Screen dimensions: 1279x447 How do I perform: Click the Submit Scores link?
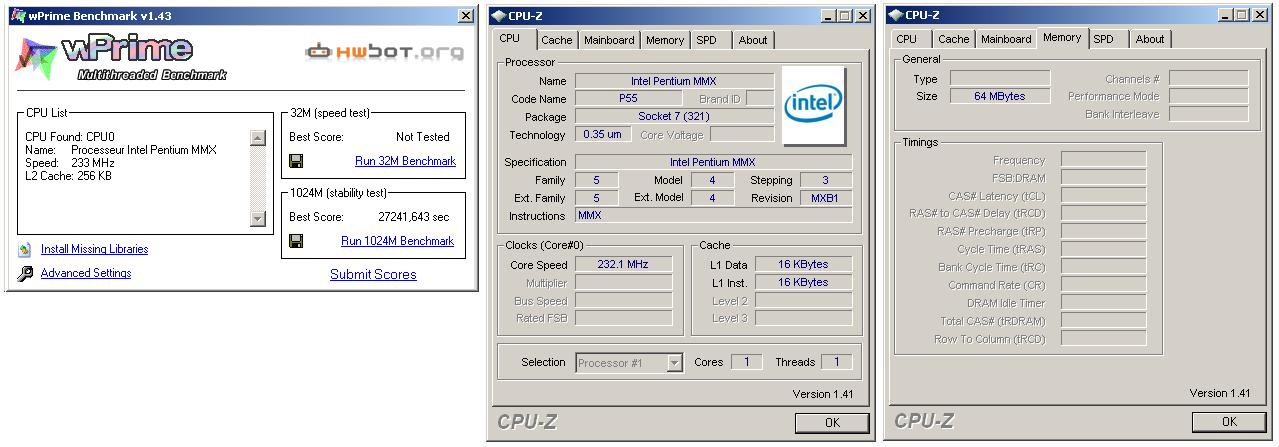coord(373,274)
